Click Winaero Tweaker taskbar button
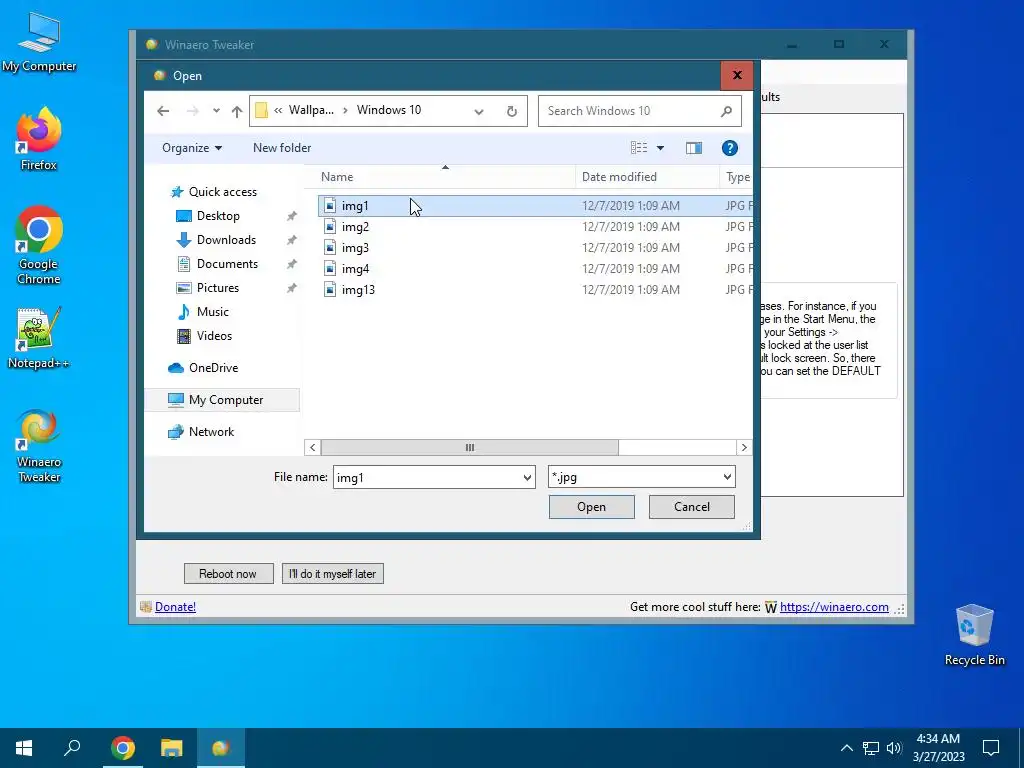This screenshot has height=768, width=1024. [221, 748]
